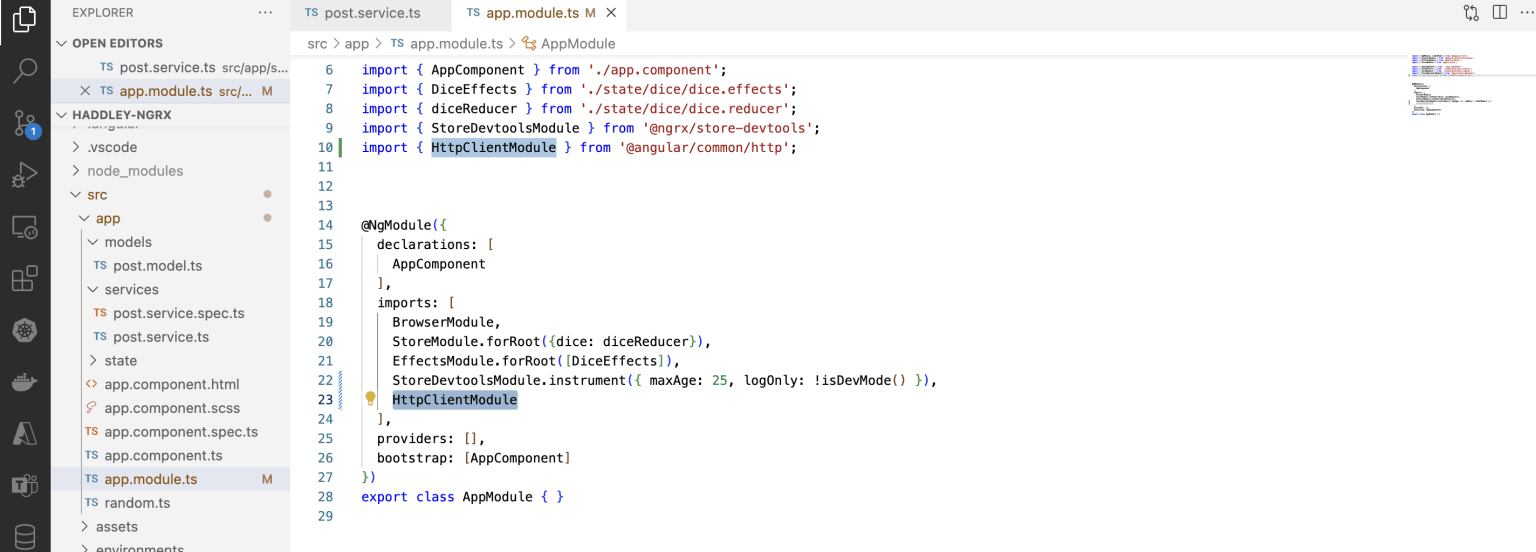The height and width of the screenshot is (552, 1536).
Task: Open Remote Explorer view
Action: pos(25,227)
